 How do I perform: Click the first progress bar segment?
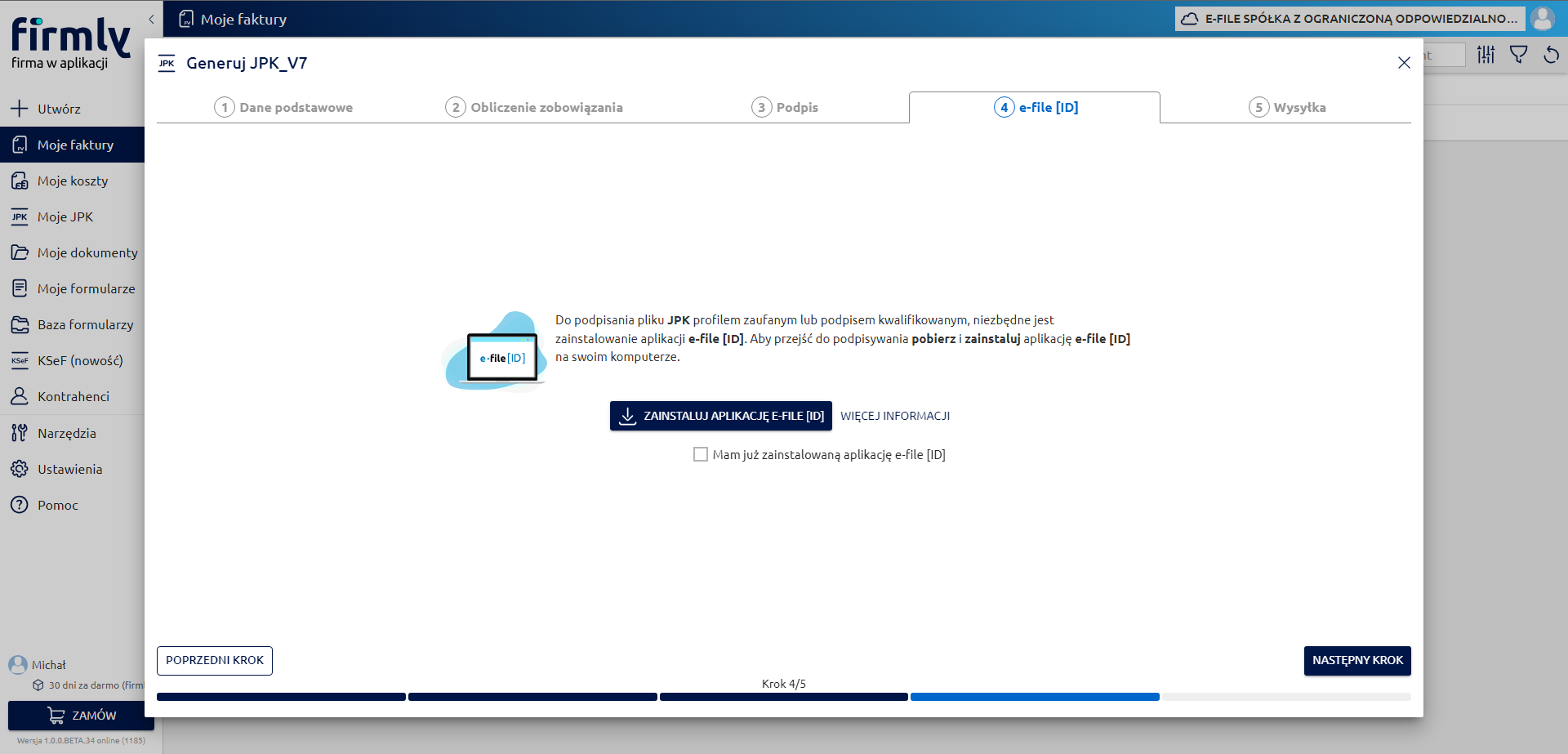tap(281, 697)
